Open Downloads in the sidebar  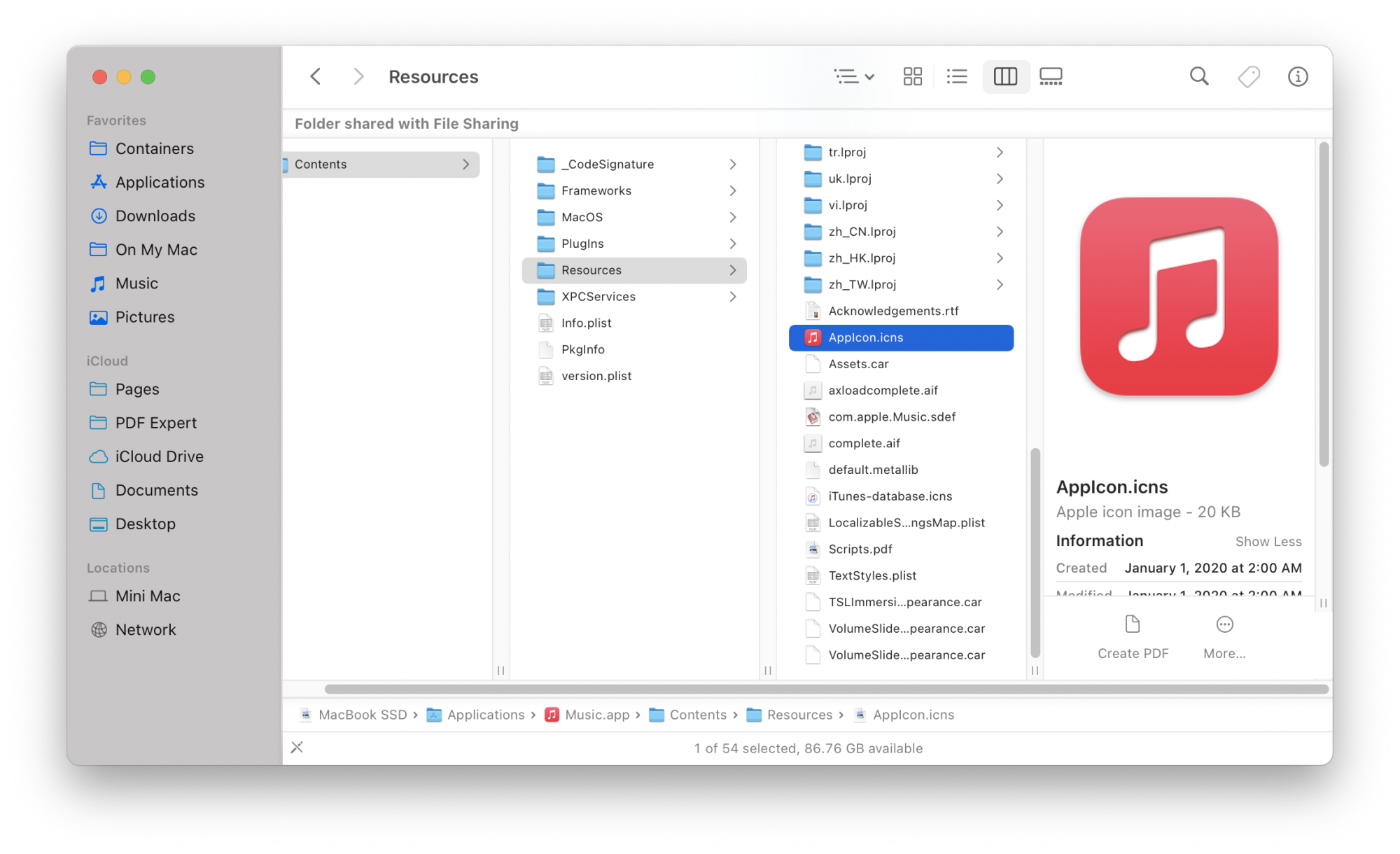(x=155, y=216)
